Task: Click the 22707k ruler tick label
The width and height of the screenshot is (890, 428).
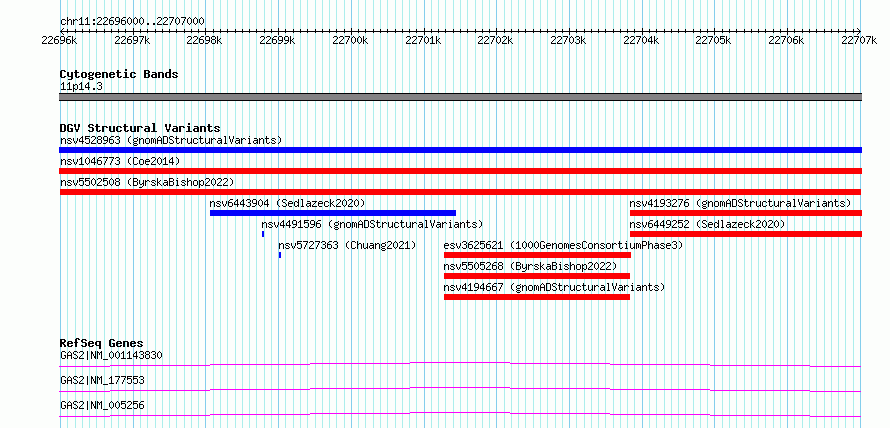Action: tap(859, 40)
